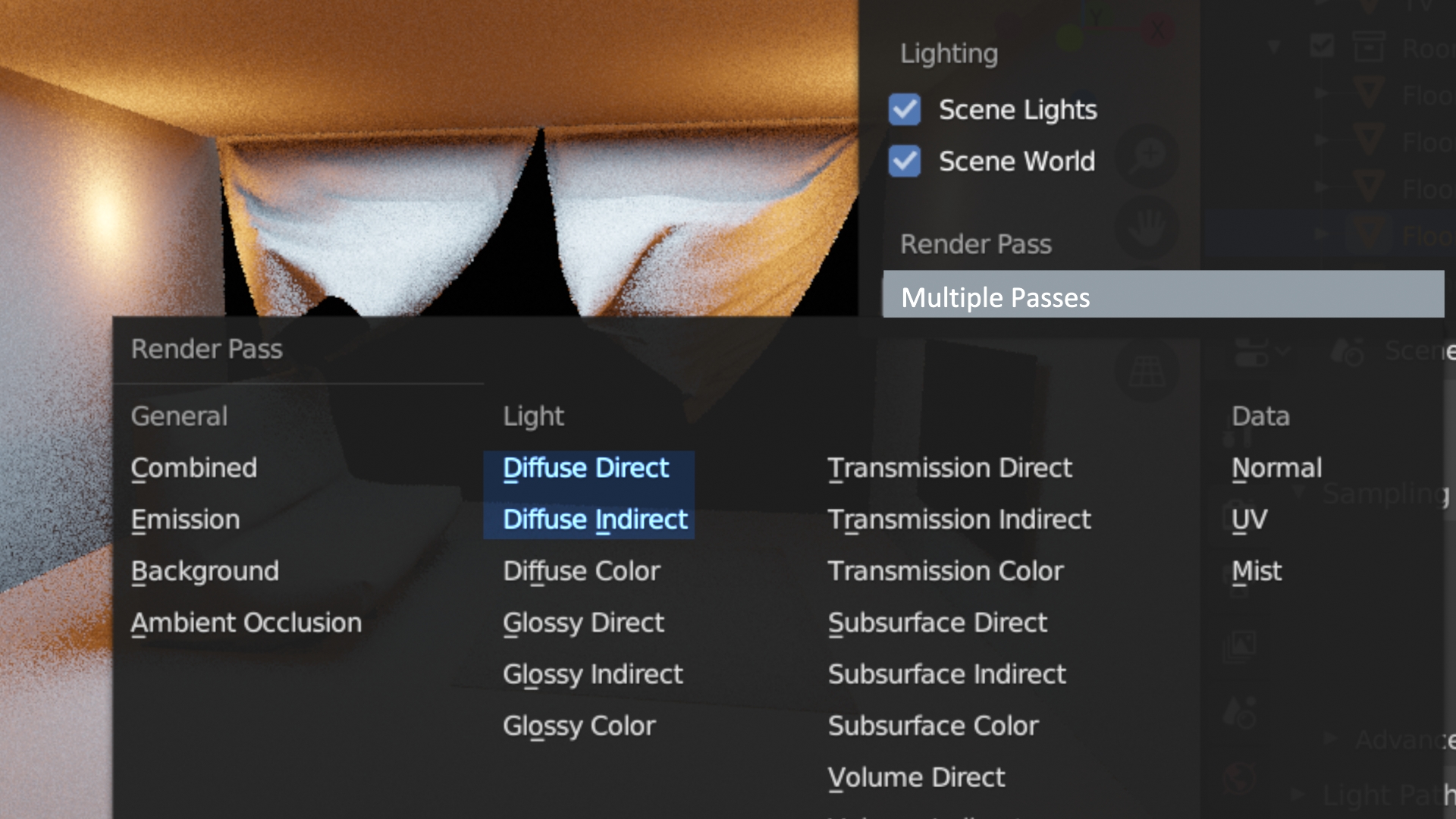The height and width of the screenshot is (819, 1456).
Task: Click the viewport pan hand icon
Action: point(1147,227)
